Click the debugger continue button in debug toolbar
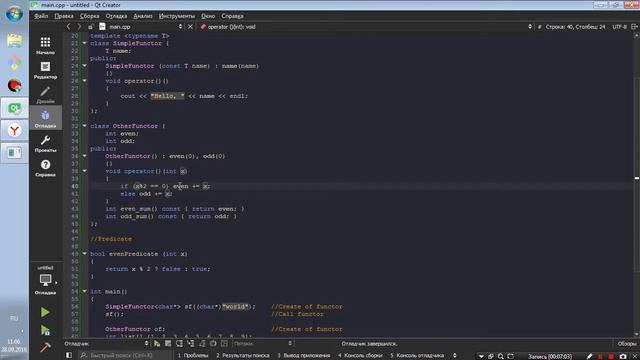Image resolution: width=640 pixels, height=360 pixels. pyautogui.click(x=157, y=344)
